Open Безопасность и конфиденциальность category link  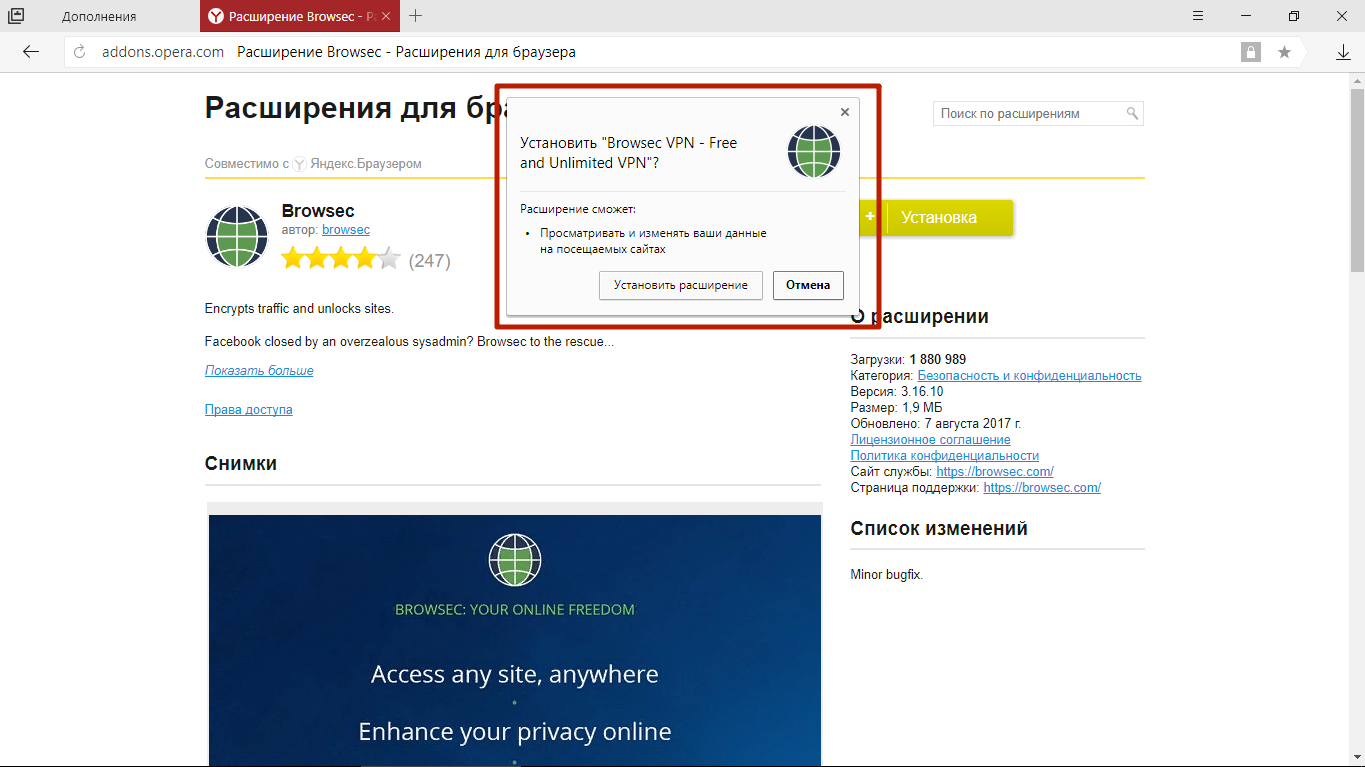[1029, 376]
